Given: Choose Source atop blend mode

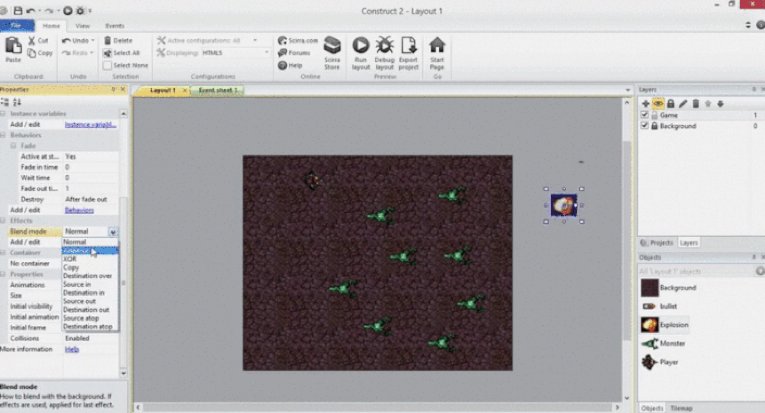Looking at the screenshot, I should 90,318.
